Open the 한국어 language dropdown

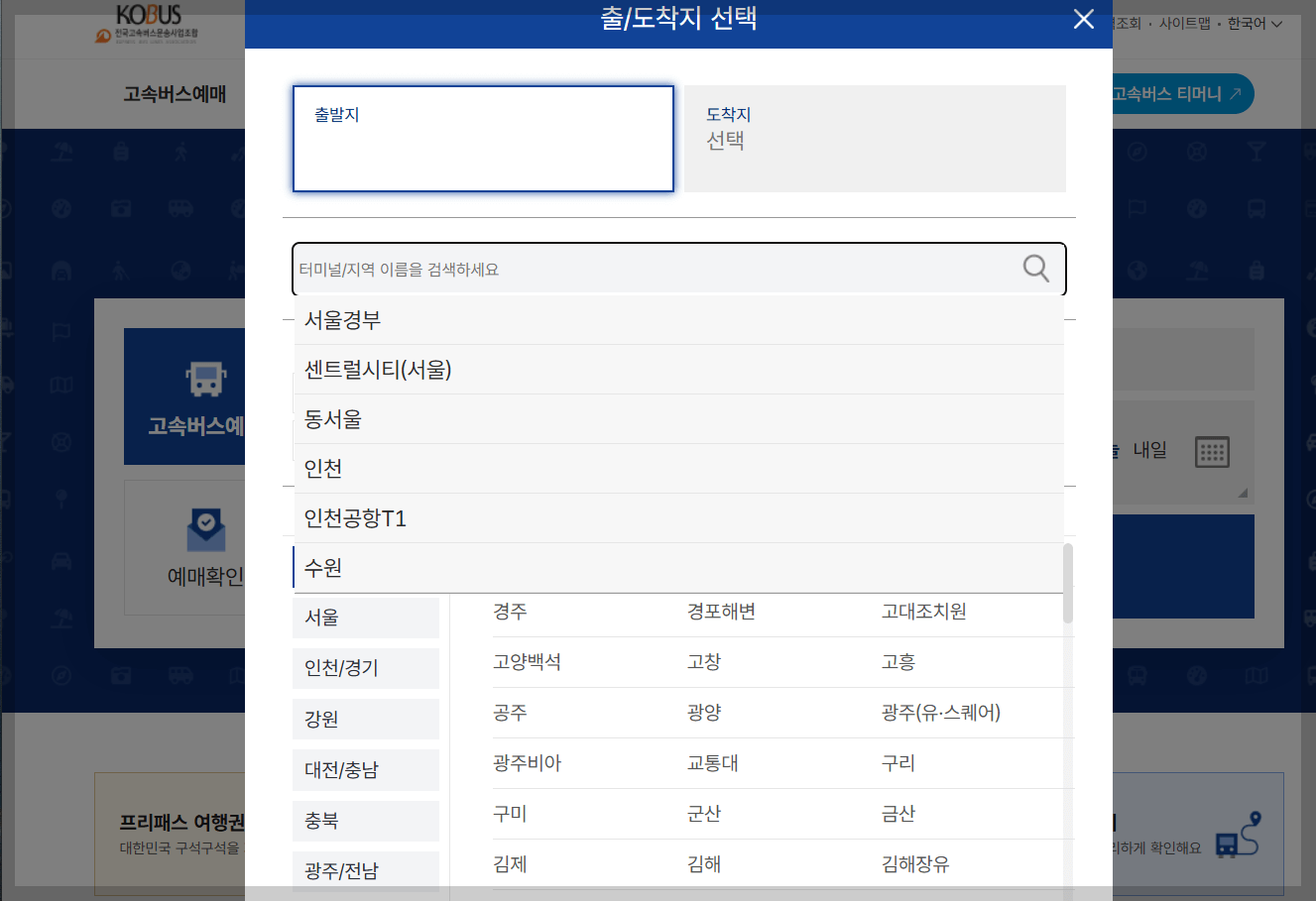point(1255,23)
